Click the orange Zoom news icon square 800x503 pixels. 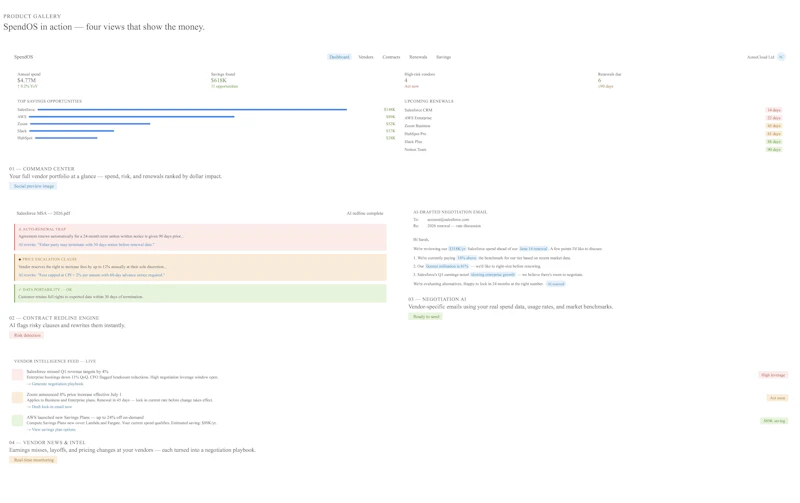[x=17, y=397]
